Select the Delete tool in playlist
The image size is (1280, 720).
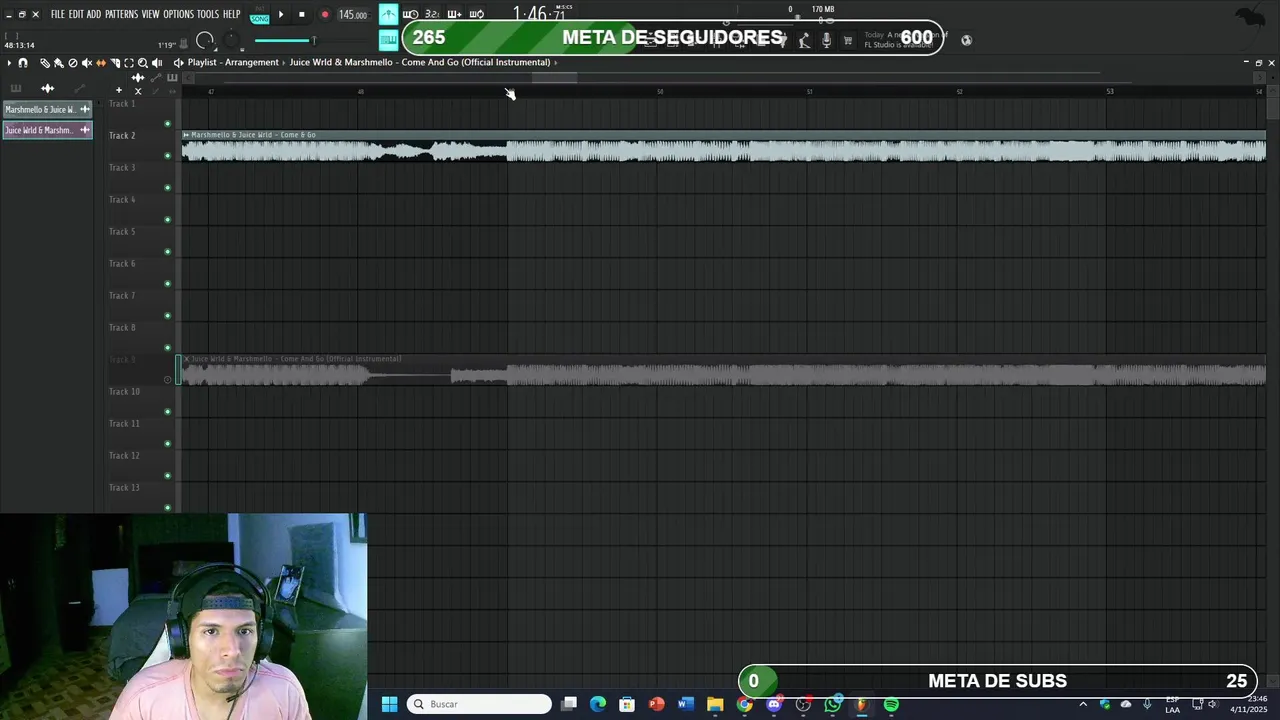[x=73, y=63]
